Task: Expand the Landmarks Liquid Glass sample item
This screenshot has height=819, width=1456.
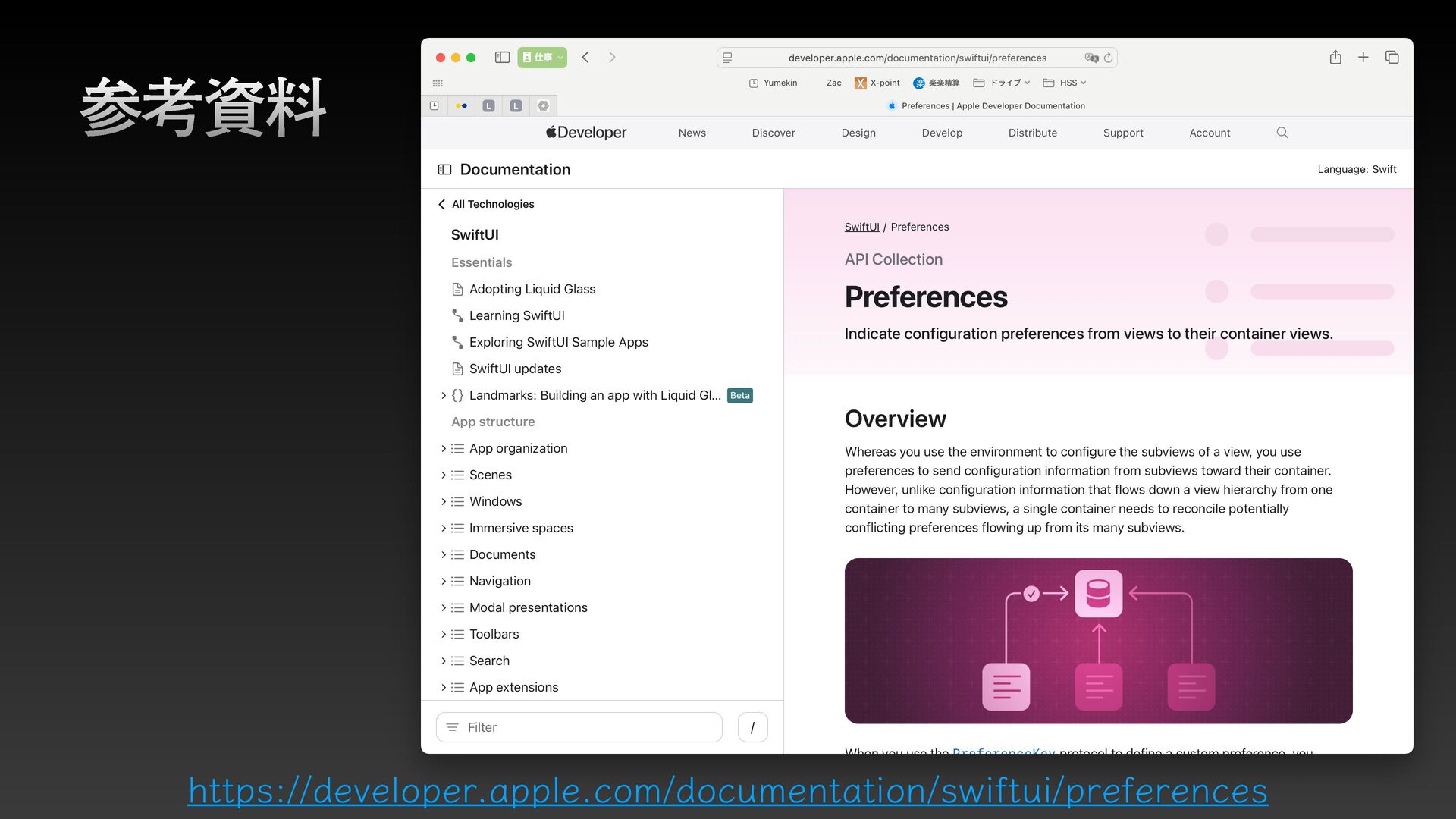Action: 444,395
